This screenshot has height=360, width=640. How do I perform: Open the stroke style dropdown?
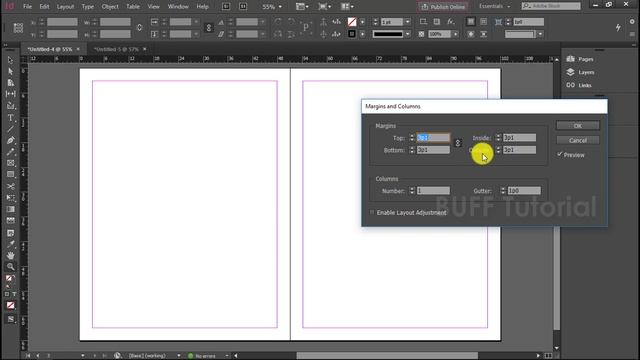coord(407,34)
